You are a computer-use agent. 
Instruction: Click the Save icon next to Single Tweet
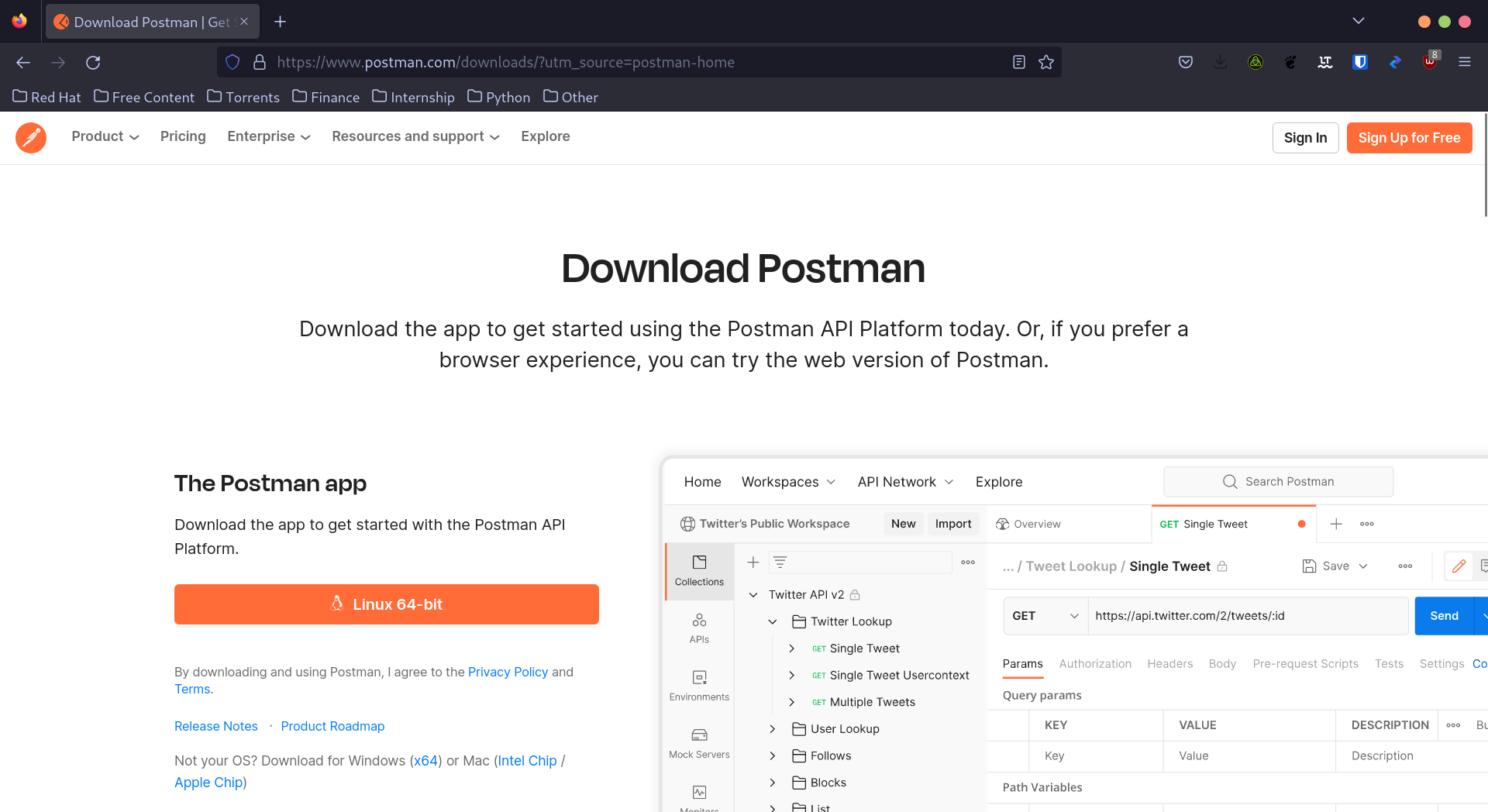click(1309, 566)
